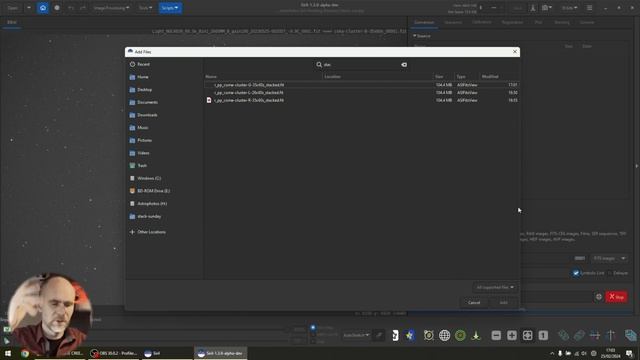Switch to the Console tab
The image size is (640, 360).
(587, 22)
